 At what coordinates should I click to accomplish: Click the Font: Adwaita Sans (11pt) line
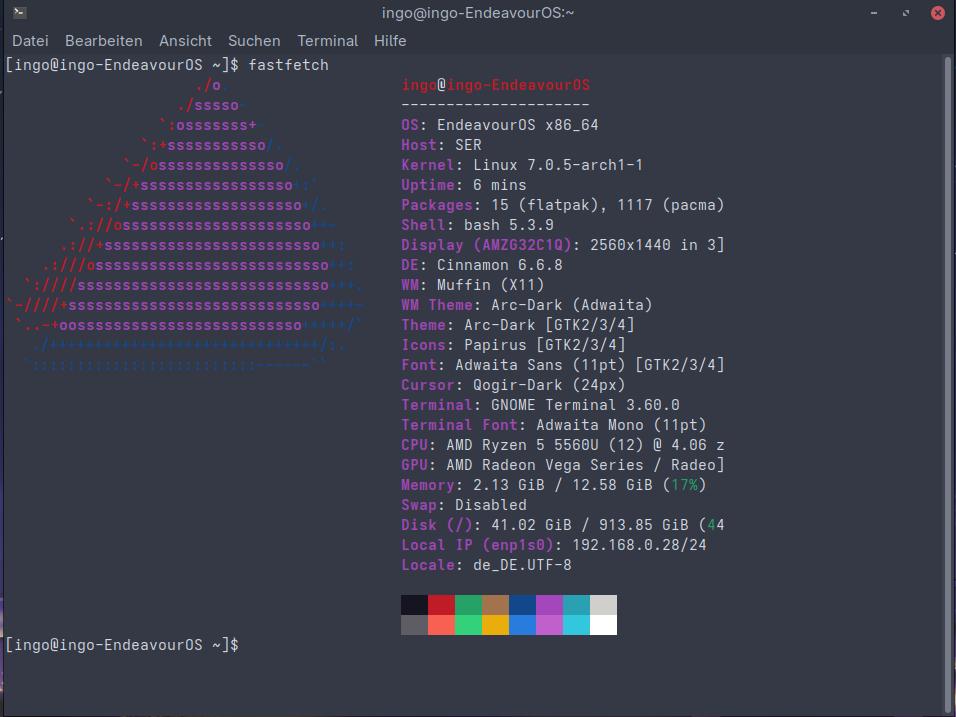563,365
